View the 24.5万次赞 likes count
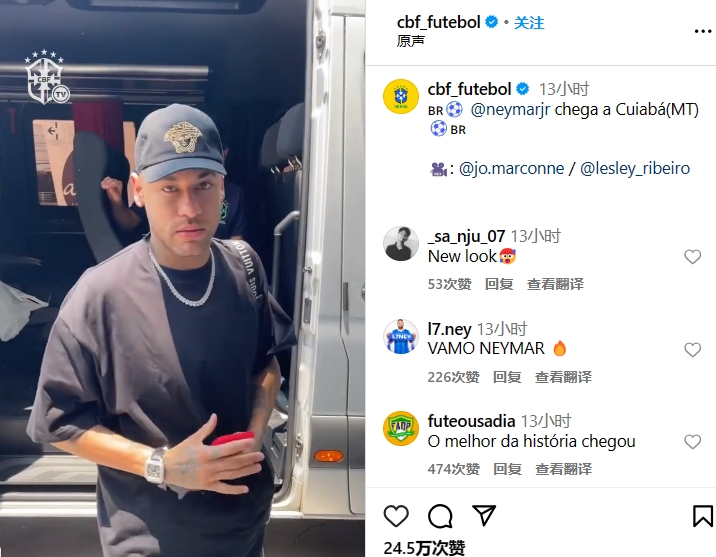The height and width of the screenshot is (557, 716). [424, 548]
